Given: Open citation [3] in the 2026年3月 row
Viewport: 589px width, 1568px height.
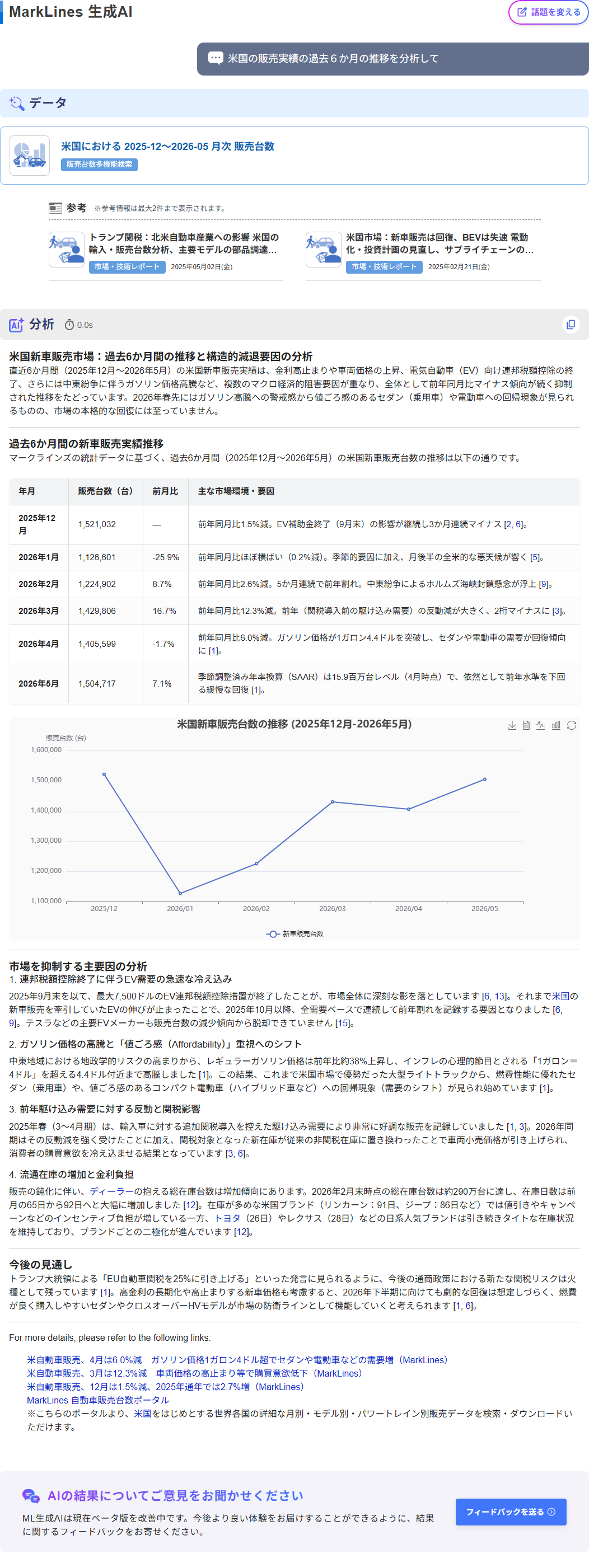Looking at the screenshot, I should tap(557, 611).
